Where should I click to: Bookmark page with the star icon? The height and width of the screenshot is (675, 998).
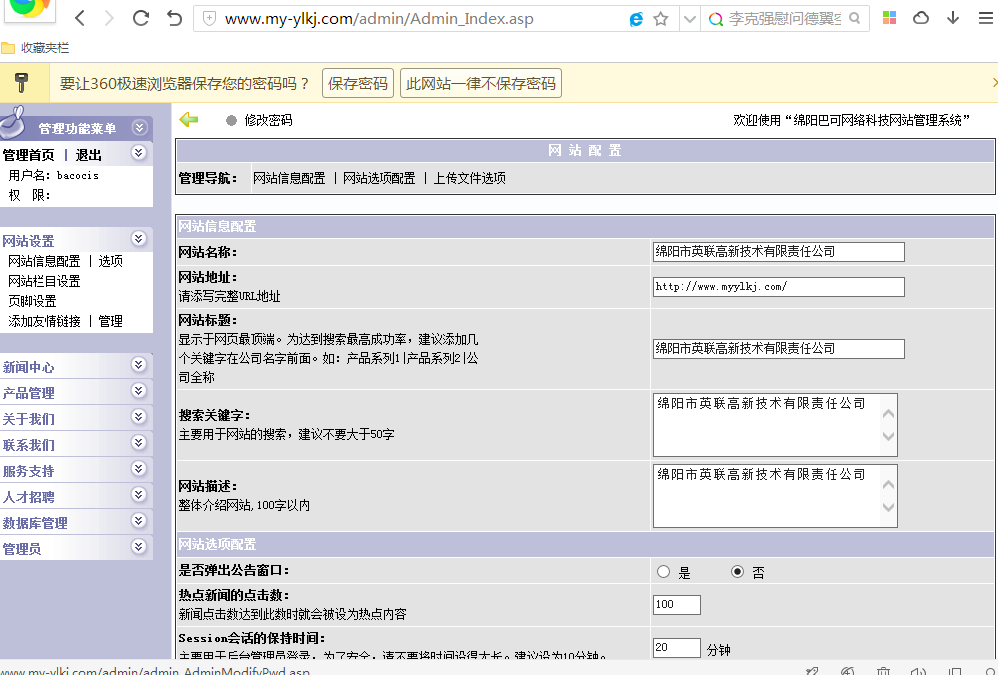point(661,19)
